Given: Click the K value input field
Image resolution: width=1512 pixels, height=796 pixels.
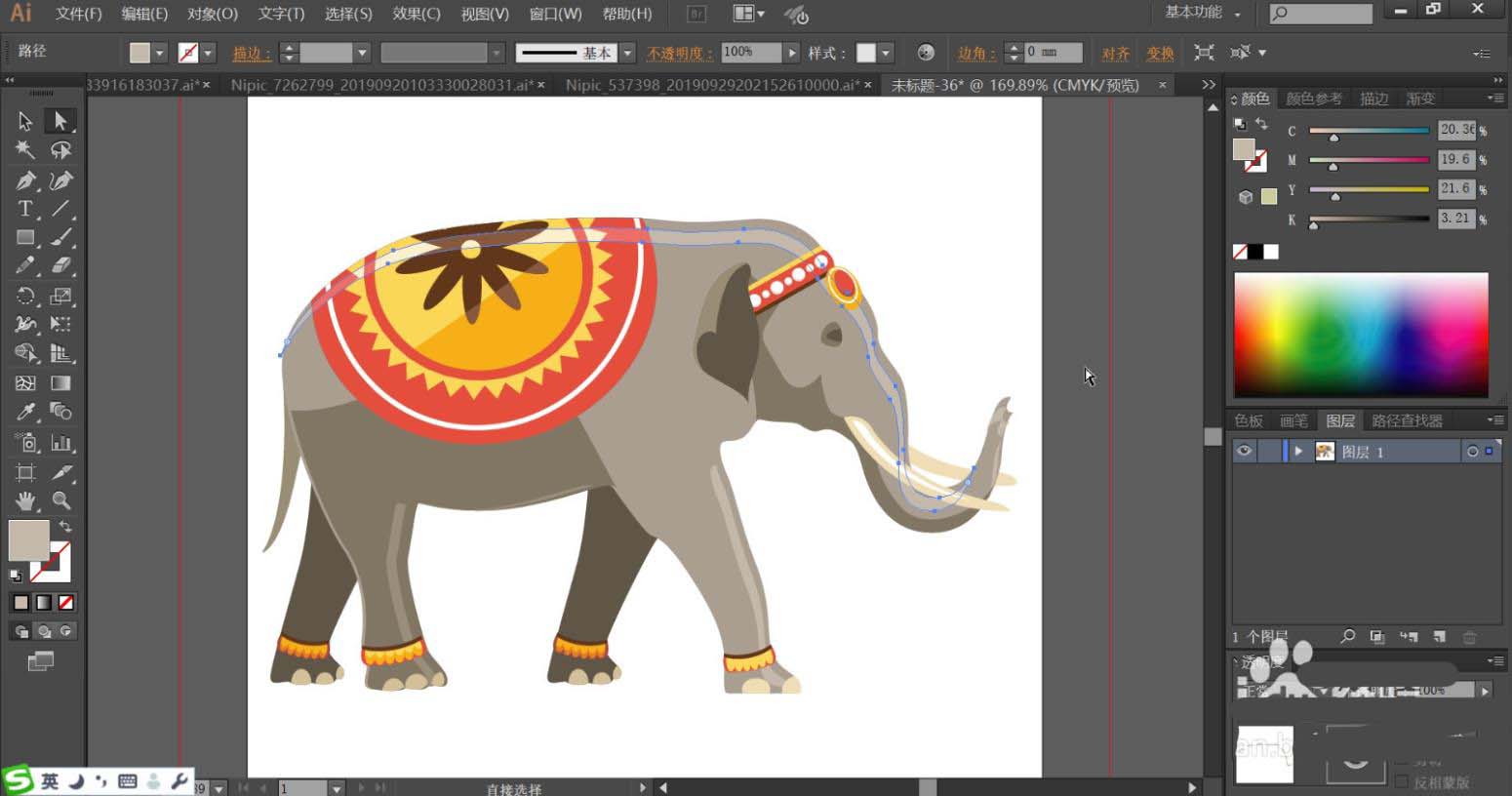Looking at the screenshot, I should tap(1456, 219).
